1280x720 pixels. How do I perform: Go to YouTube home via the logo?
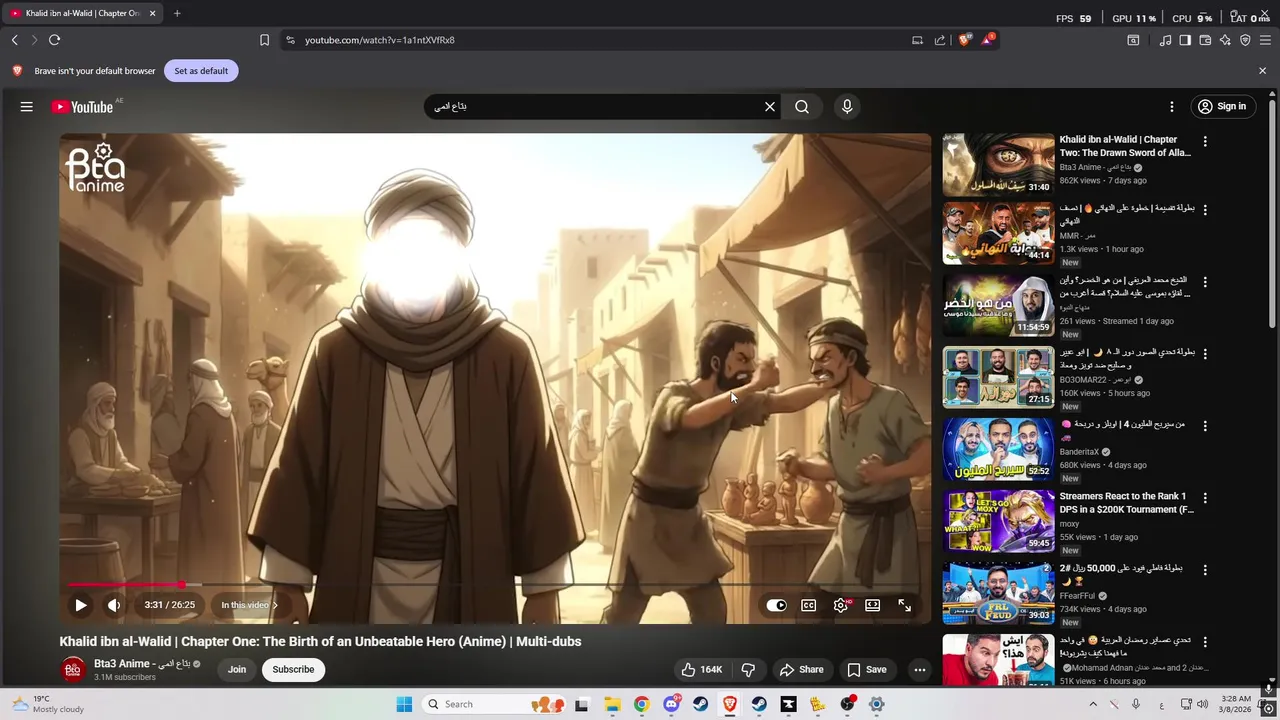(83, 107)
